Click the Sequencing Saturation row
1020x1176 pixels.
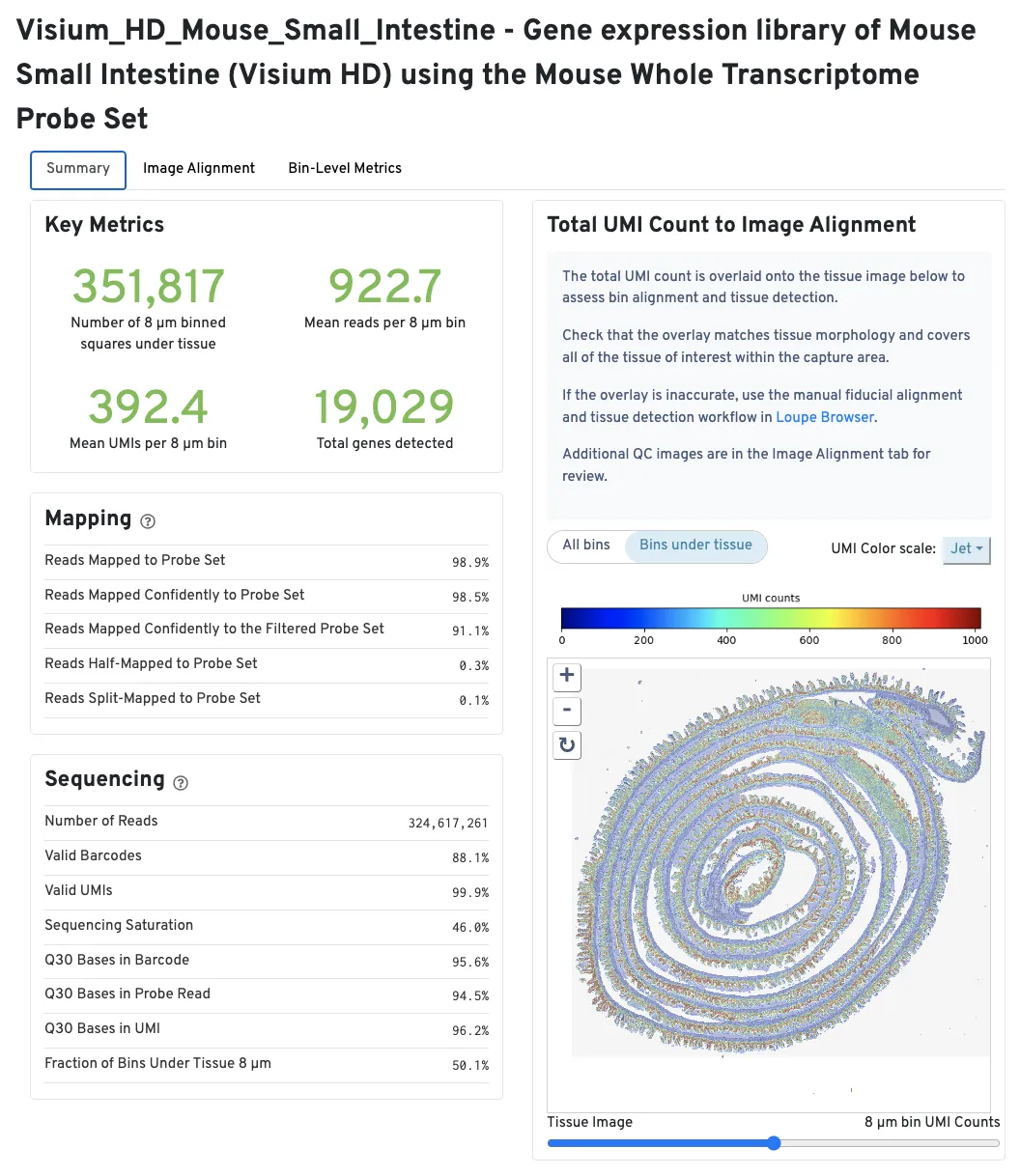[267, 926]
